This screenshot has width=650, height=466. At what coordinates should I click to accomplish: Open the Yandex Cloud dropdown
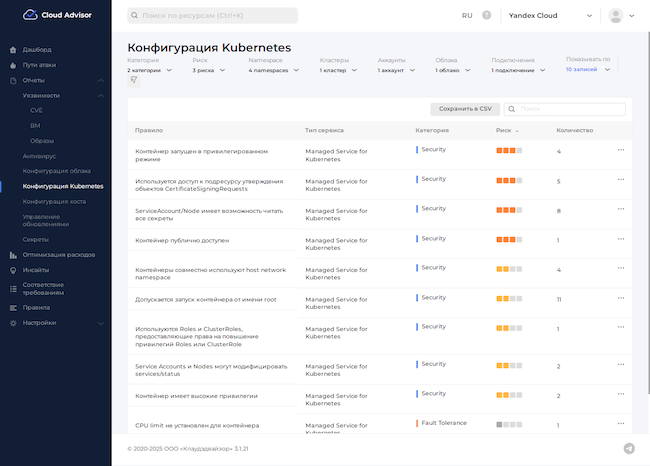[x=550, y=15]
